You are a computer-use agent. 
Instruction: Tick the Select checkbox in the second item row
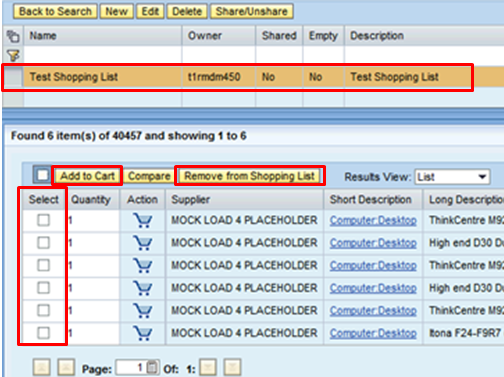(x=43, y=243)
